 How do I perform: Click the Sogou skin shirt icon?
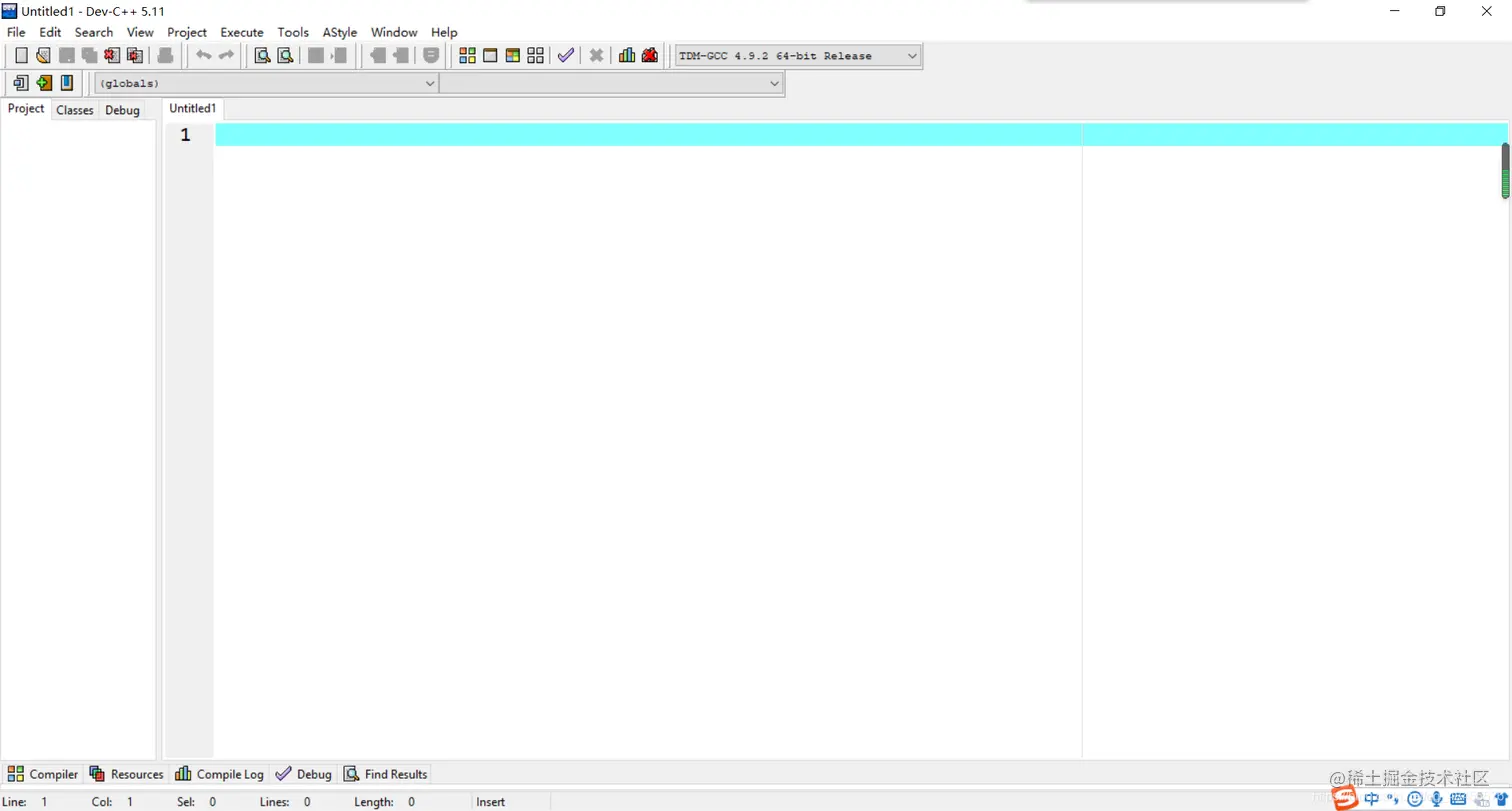point(1500,799)
